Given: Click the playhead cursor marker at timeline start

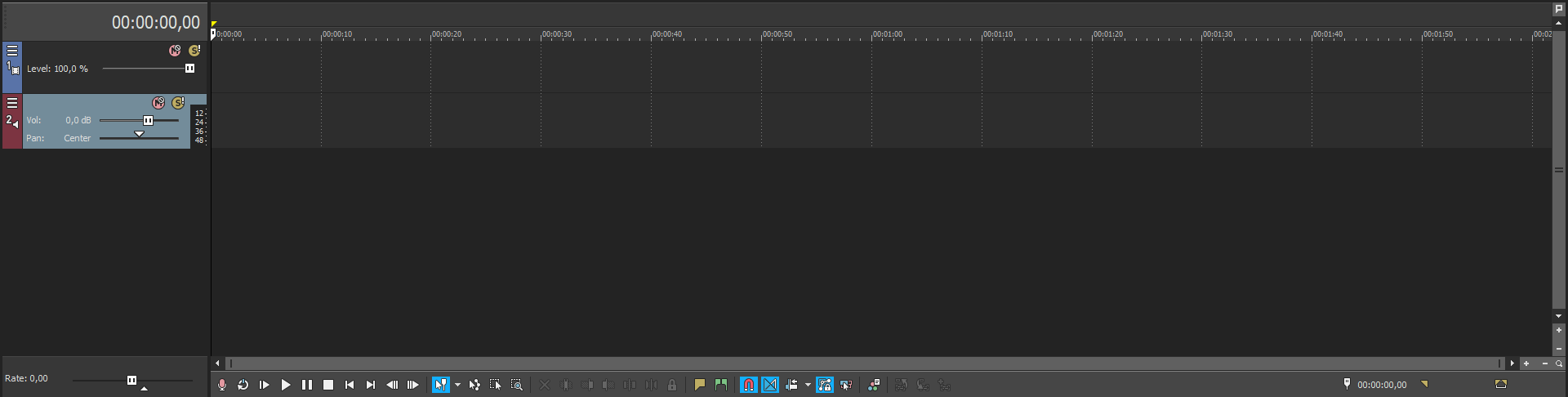Looking at the screenshot, I should (x=213, y=33).
